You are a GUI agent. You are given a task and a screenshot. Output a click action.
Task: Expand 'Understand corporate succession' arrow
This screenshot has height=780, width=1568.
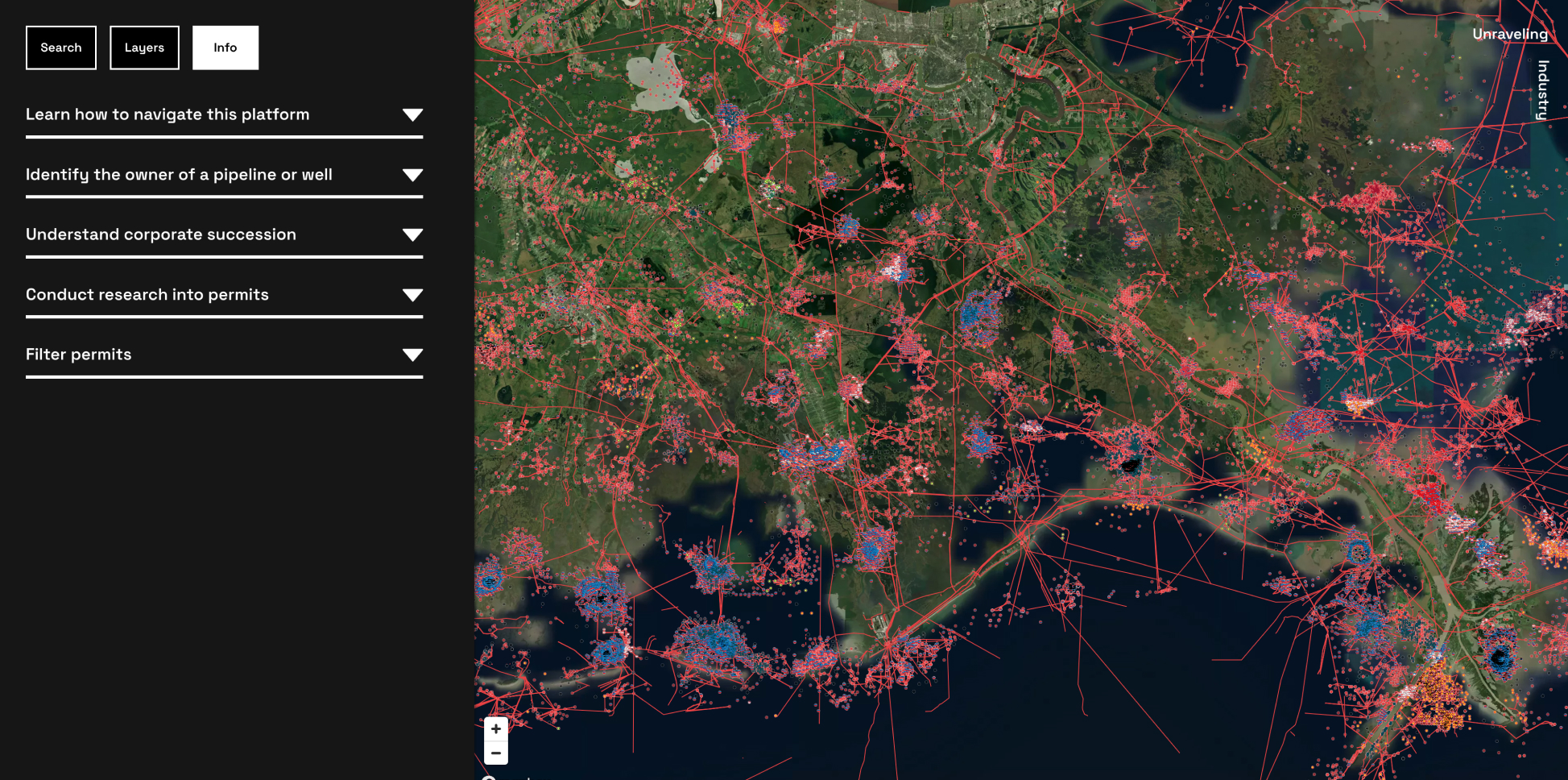(412, 235)
